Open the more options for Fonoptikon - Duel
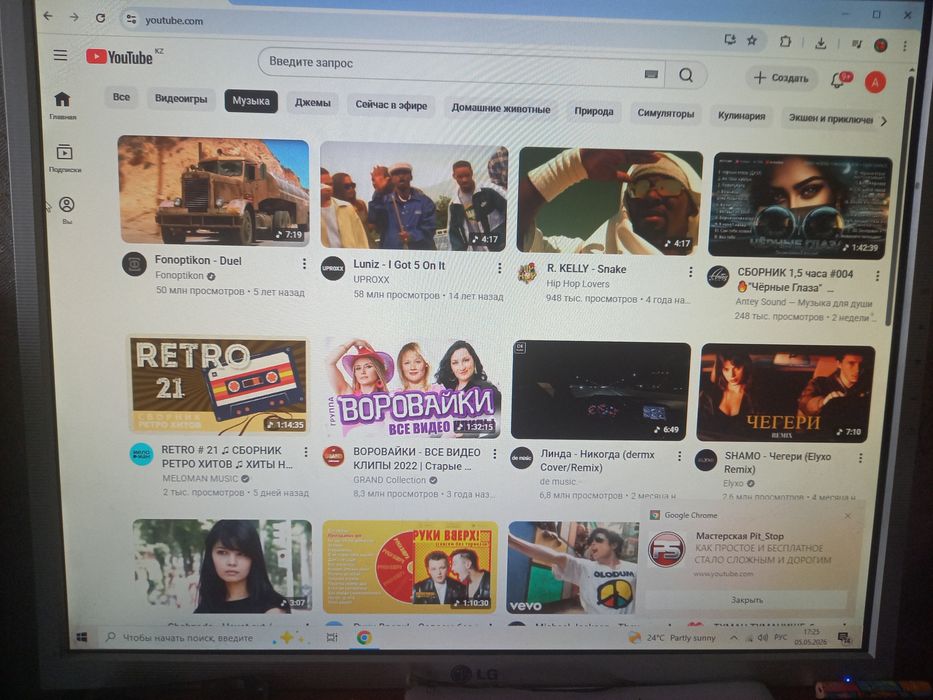The image size is (933, 700). [x=304, y=263]
